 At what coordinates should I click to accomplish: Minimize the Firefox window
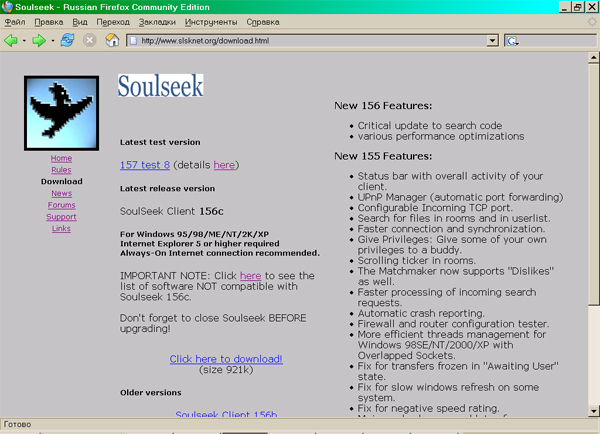tap(564, 7)
